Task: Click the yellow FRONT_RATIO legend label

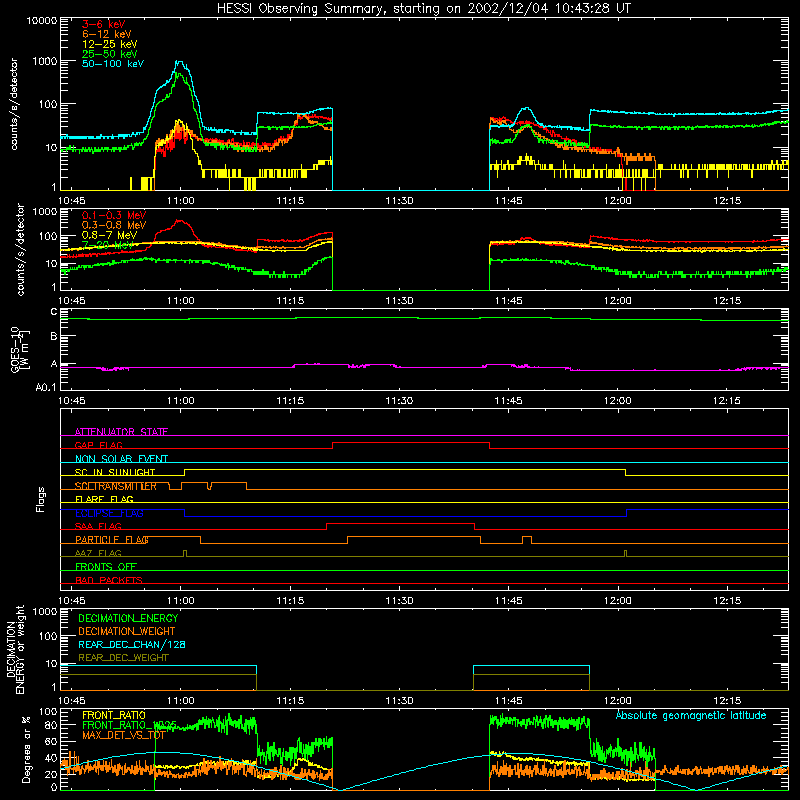Action: (114, 715)
